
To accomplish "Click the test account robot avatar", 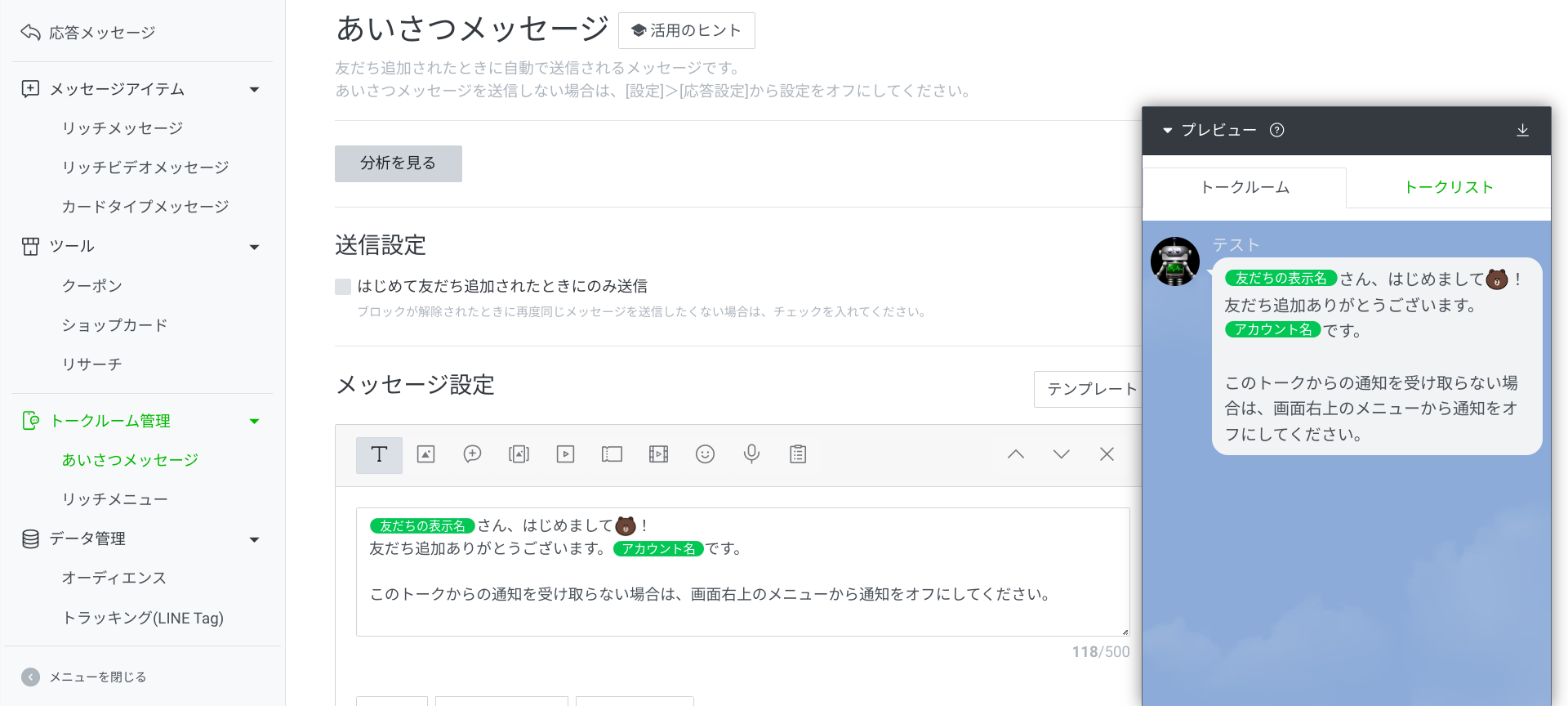I will (x=1175, y=261).
